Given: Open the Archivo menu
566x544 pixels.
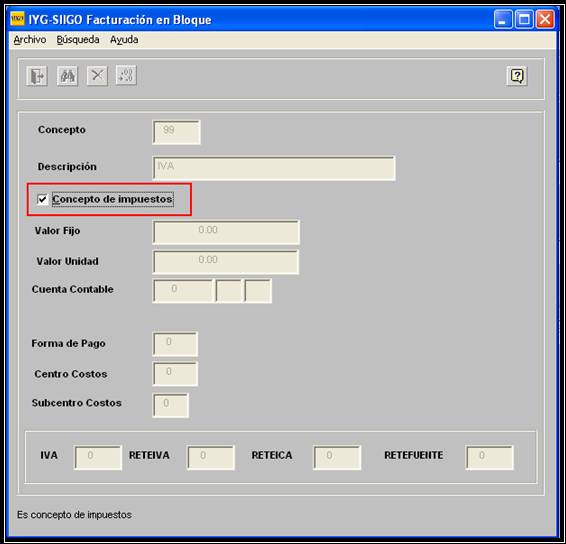Looking at the screenshot, I should click(x=30, y=39).
